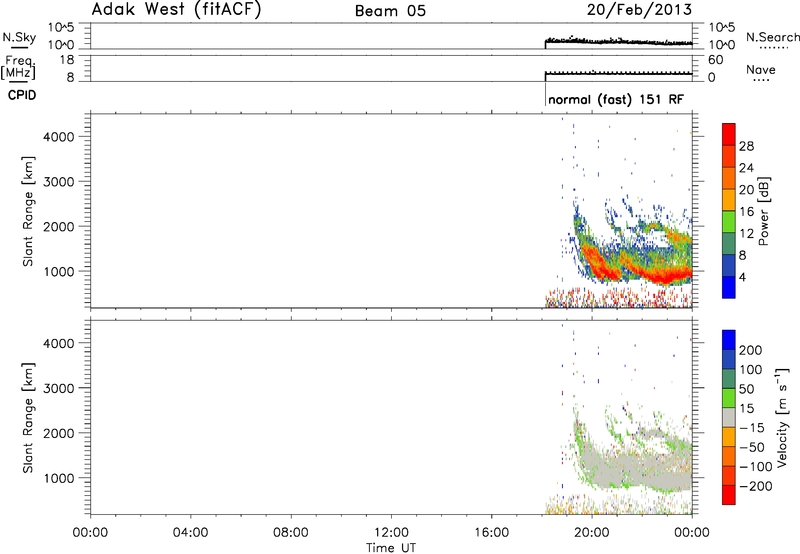Click the velocity panel "Slant Range [km]" label

28,418
